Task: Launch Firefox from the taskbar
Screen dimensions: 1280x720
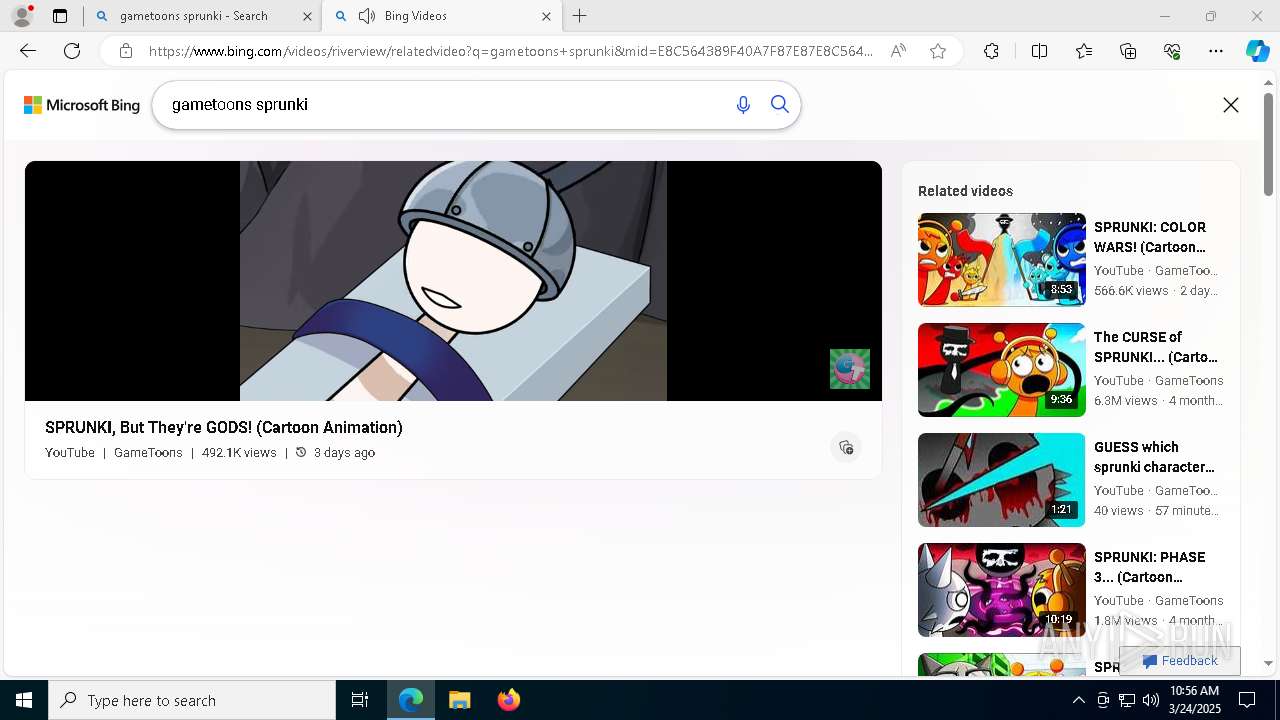Action: pos(509,700)
